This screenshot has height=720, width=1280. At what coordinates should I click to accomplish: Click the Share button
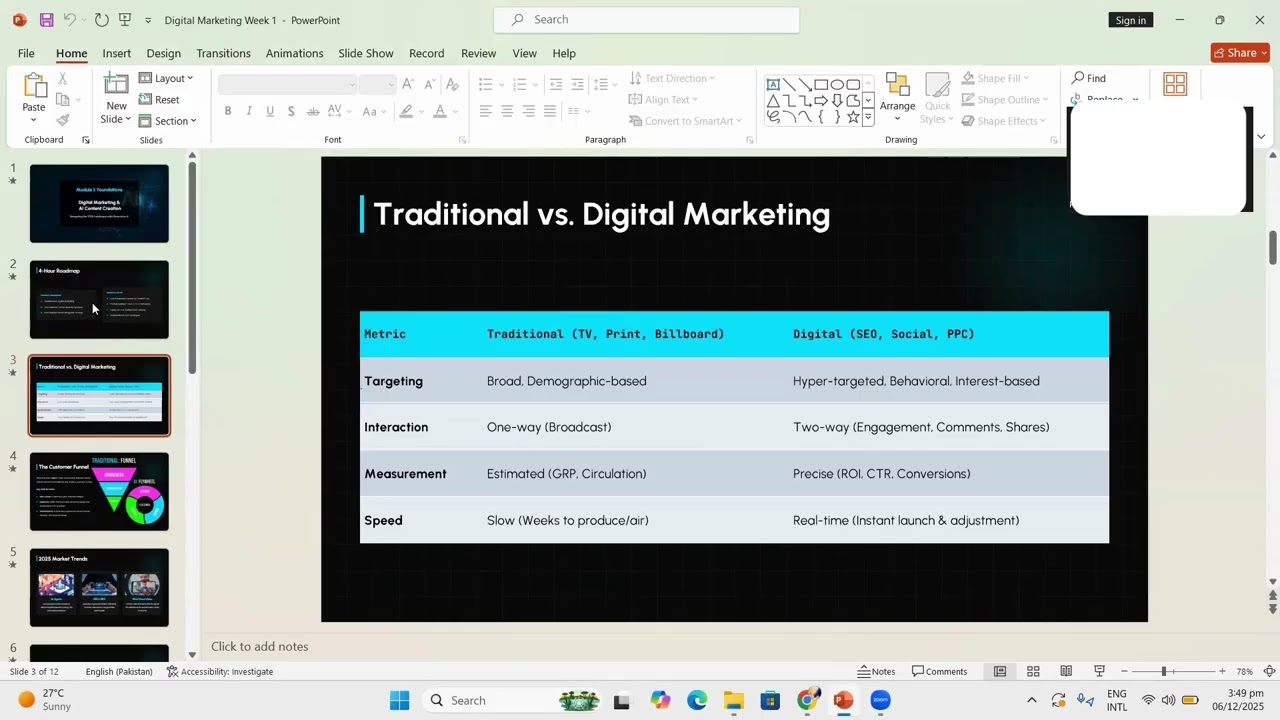tap(1240, 53)
